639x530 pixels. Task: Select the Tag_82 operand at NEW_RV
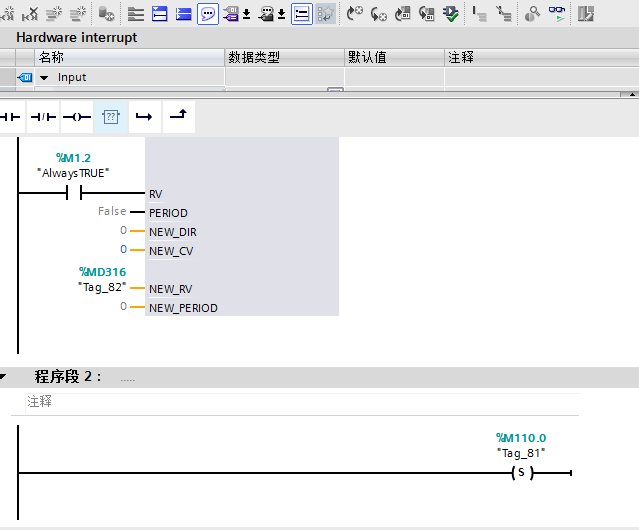tap(102, 288)
